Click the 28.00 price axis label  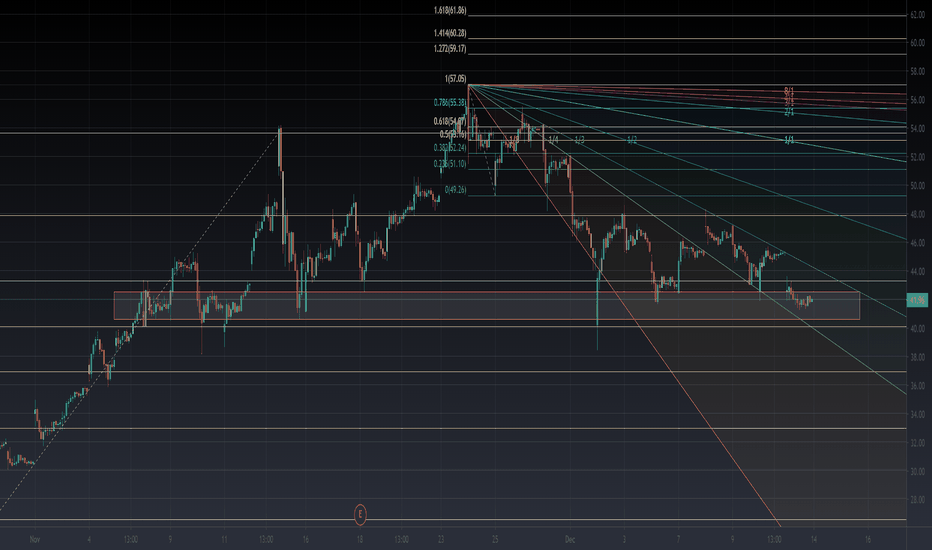coord(917,499)
